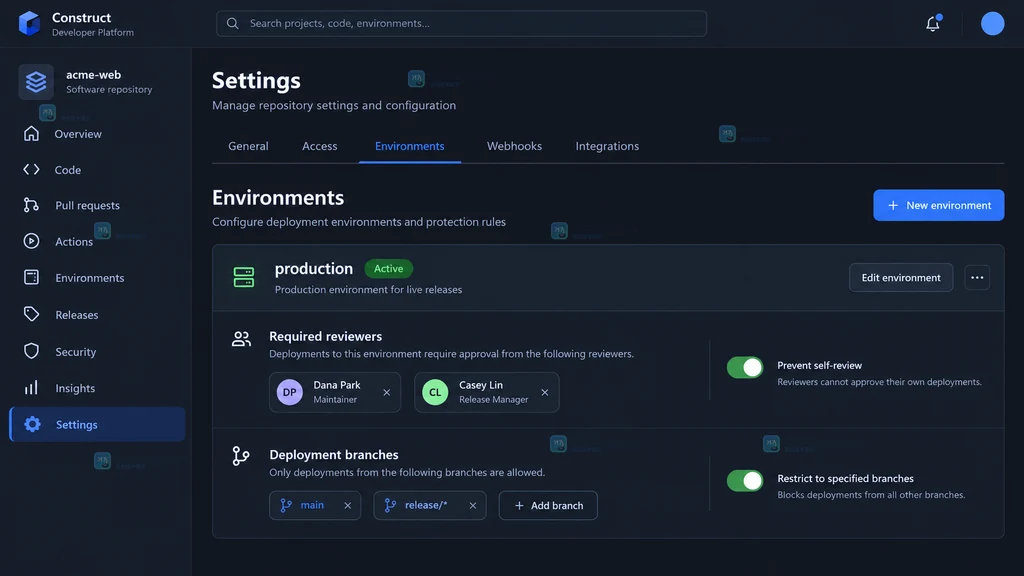The image size is (1024, 576).
Task: Remove reviewer Dana Park
Action: point(387,392)
